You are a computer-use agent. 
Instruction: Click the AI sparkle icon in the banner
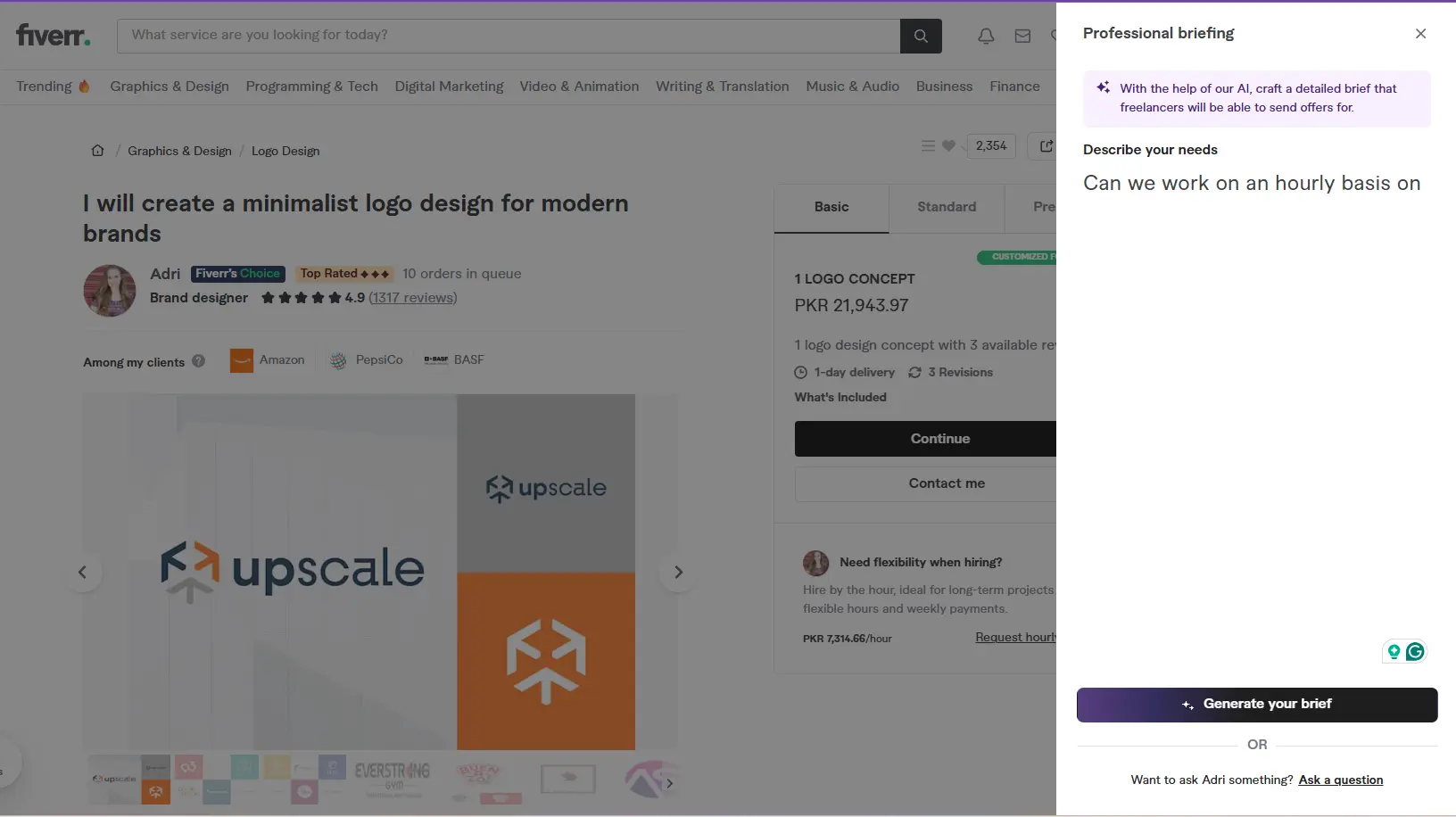1104,87
